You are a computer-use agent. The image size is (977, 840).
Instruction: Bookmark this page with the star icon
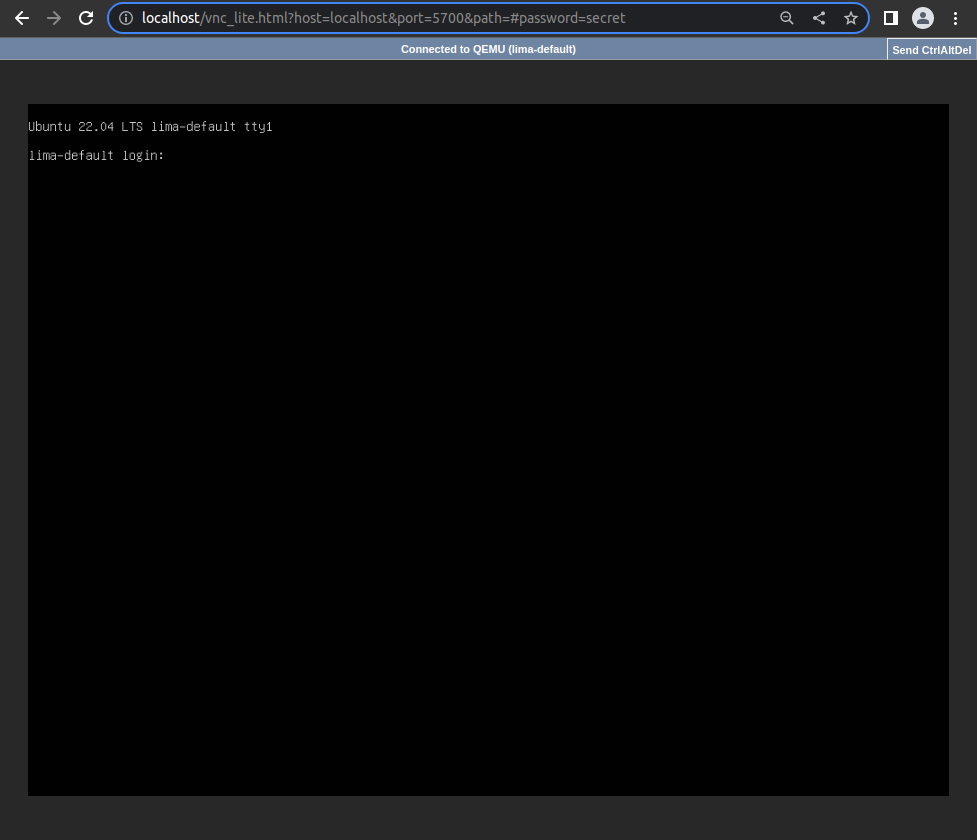click(851, 17)
